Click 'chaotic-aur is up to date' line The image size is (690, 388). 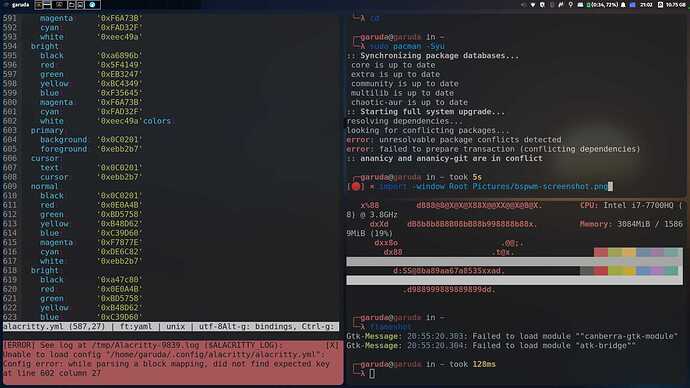pos(409,102)
